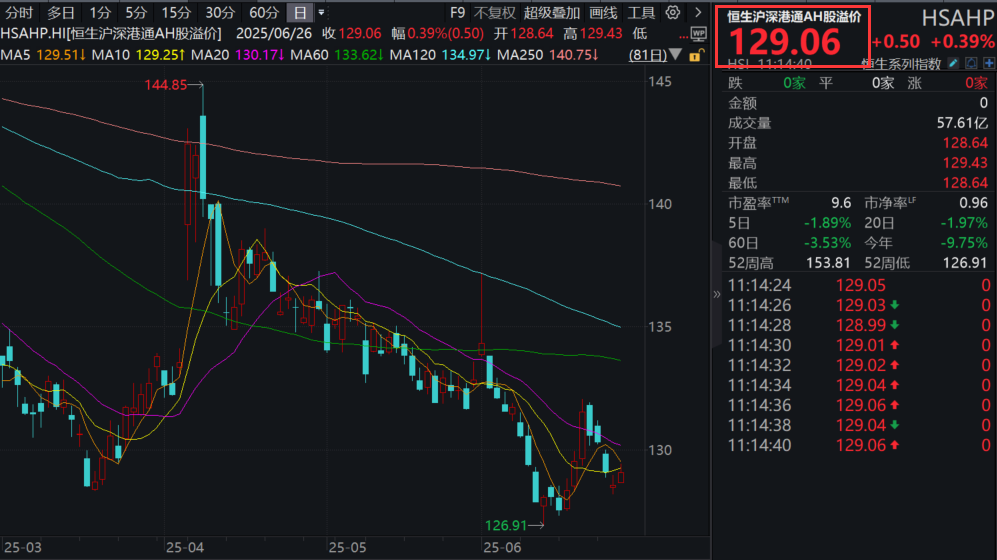Screen dimensions: 997x560
Task: Select the 5分 timeframe tab
Action: pyautogui.click(x=135, y=13)
